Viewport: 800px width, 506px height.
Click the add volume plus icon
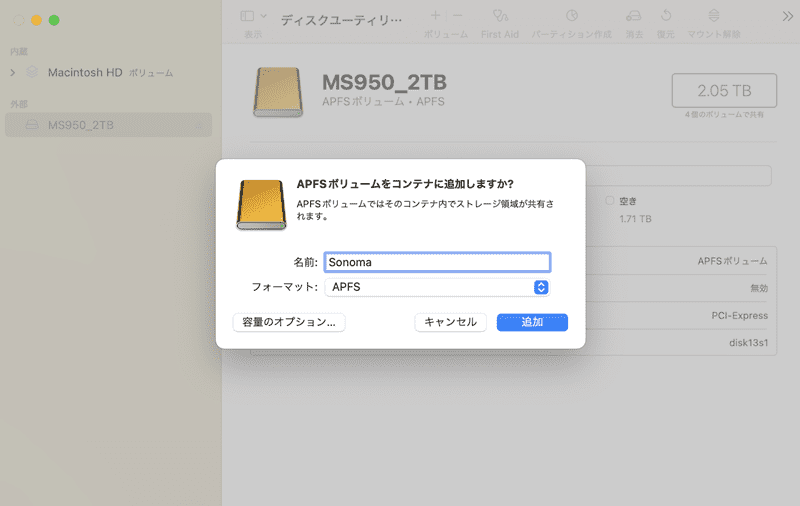435,16
